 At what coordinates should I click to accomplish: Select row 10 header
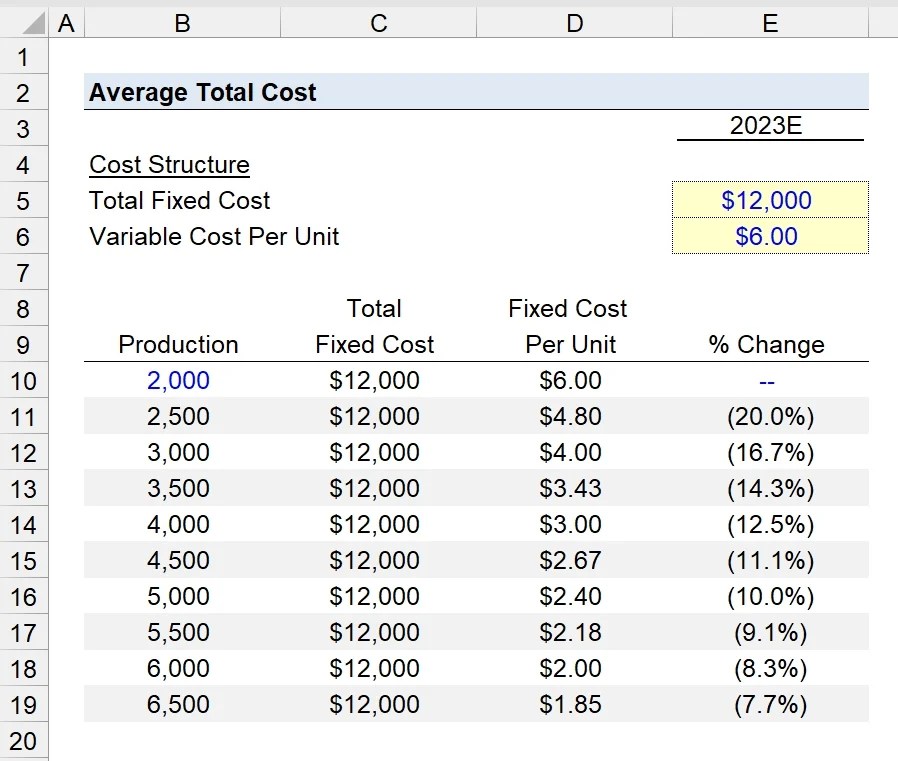click(x=23, y=381)
